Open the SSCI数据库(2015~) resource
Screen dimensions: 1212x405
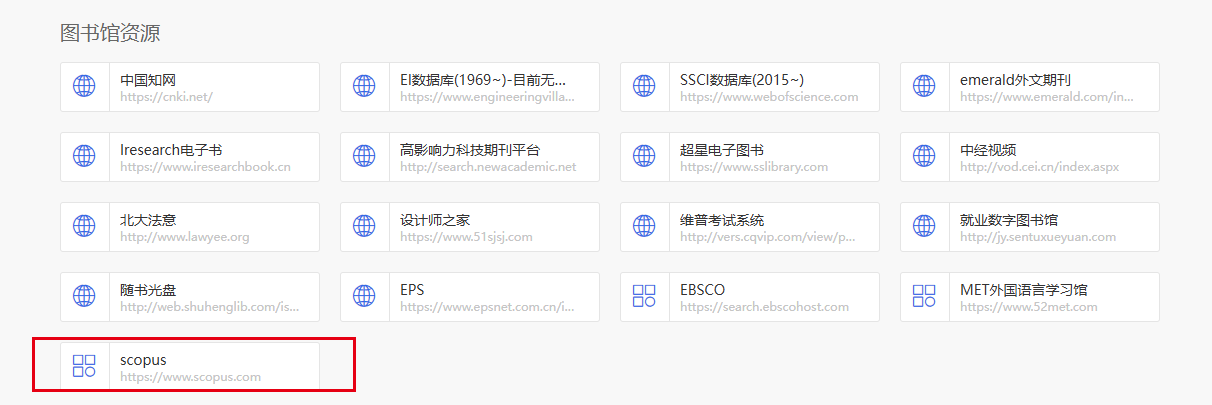coord(742,80)
